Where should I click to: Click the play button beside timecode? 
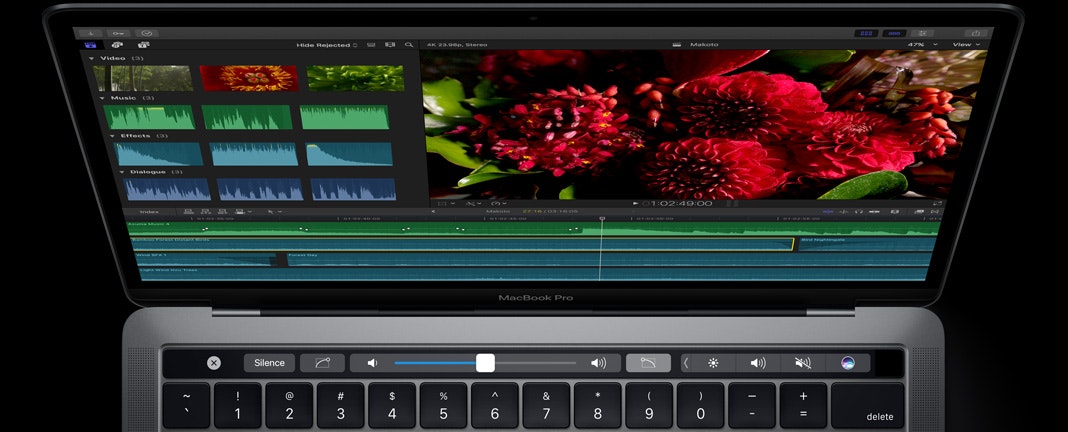(x=636, y=203)
